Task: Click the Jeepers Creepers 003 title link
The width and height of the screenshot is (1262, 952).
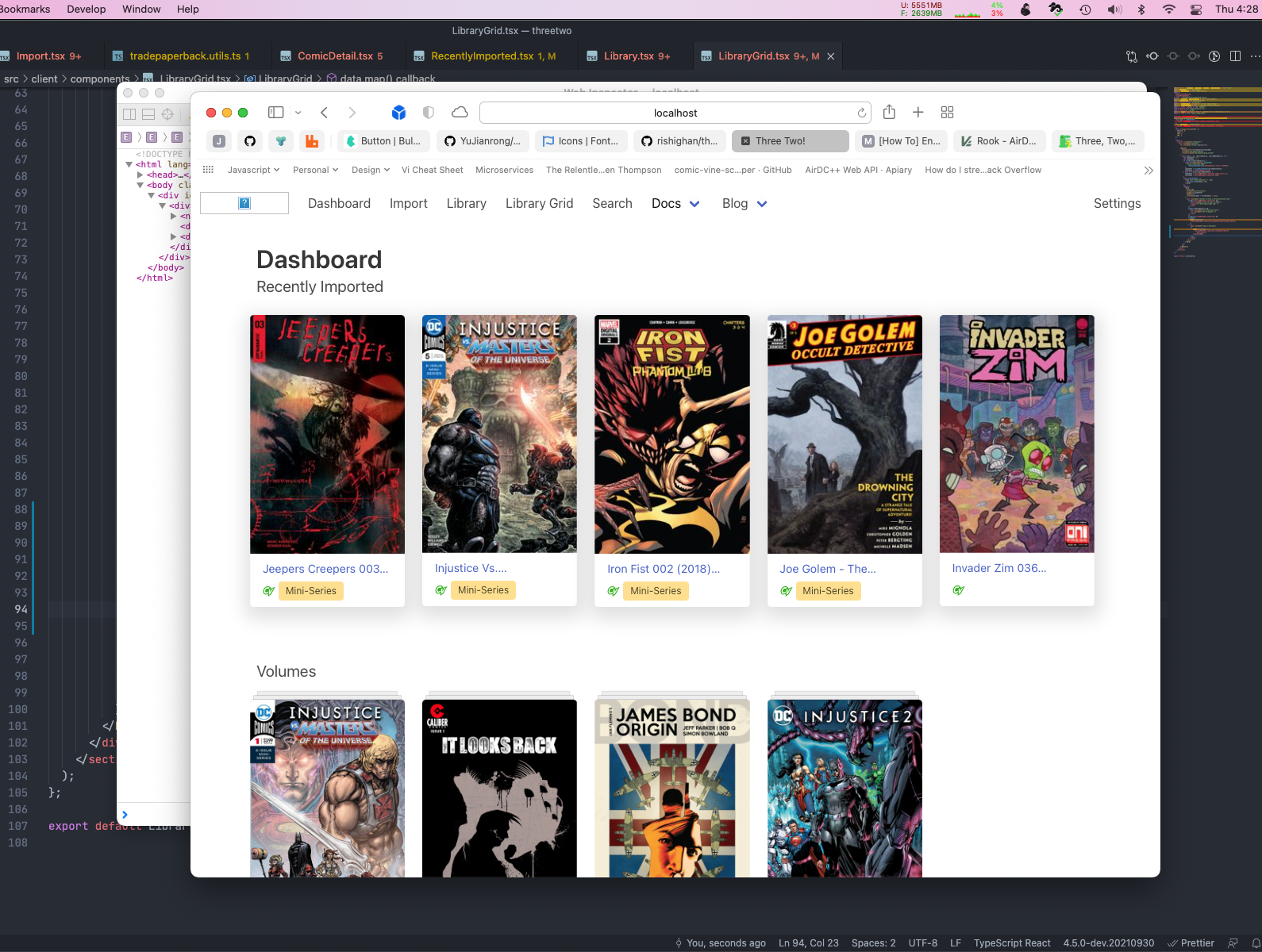Action: pyautogui.click(x=325, y=569)
